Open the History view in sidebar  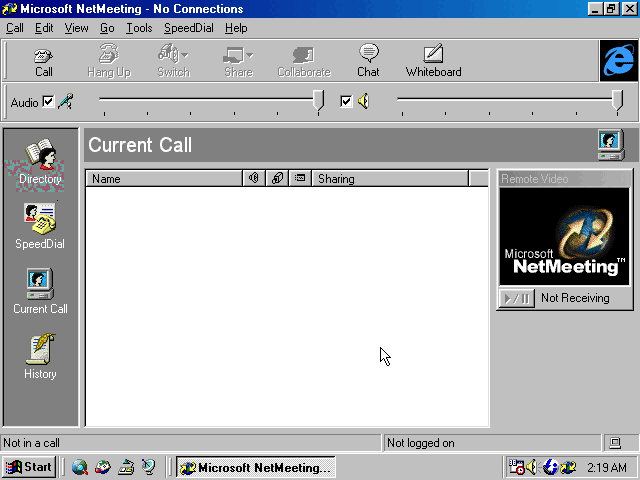pos(40,356)
